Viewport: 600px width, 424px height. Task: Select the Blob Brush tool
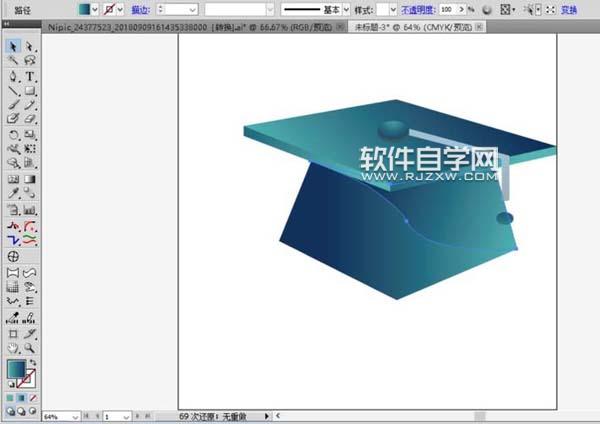tap(13, 118)
